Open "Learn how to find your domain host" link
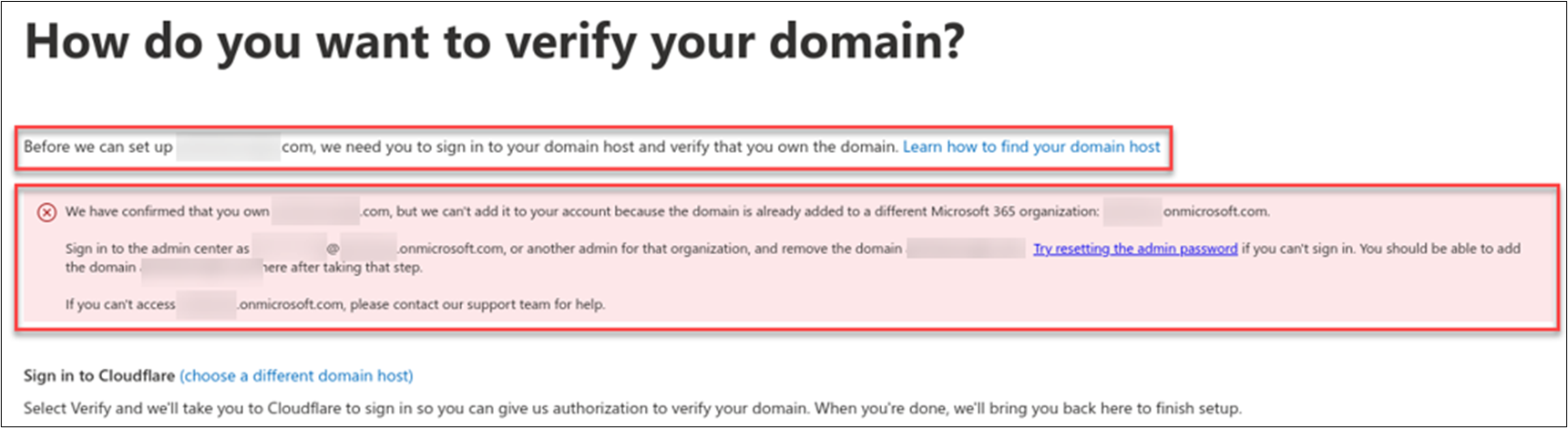The width and height of the screenshot is (1568, 428). pyautogui.click(x=1031, y=147)
